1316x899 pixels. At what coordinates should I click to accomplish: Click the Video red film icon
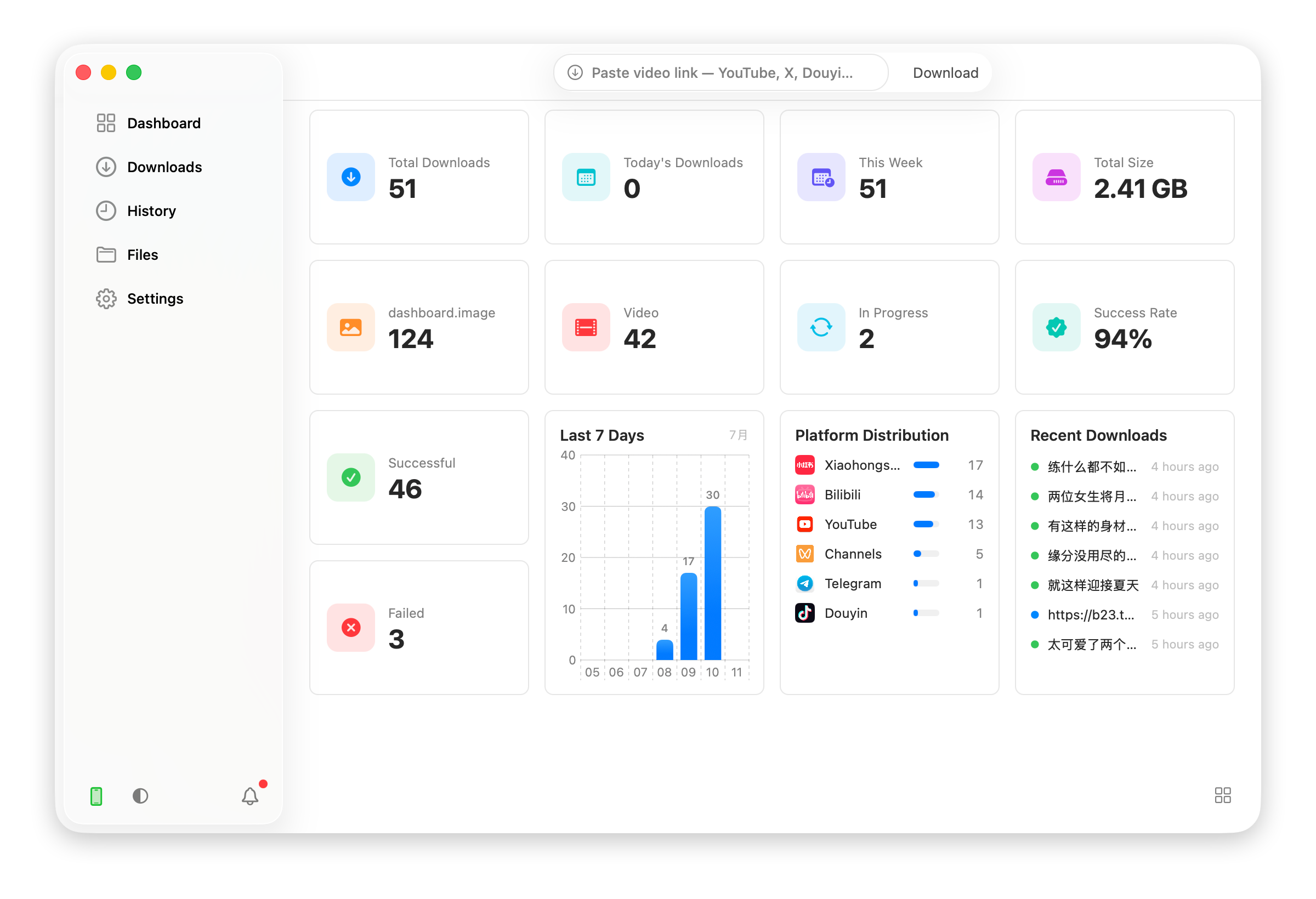point(586,327)
